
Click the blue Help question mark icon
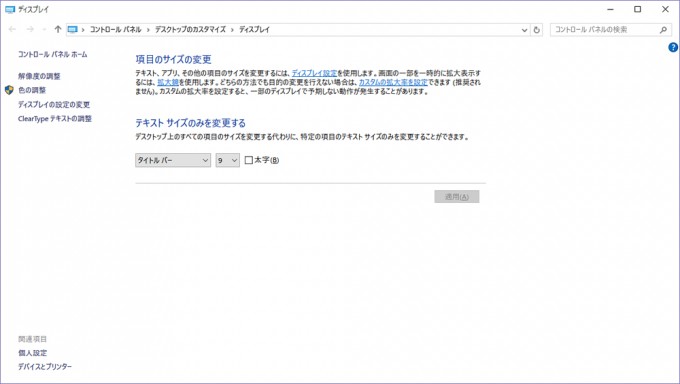point(673,47)
